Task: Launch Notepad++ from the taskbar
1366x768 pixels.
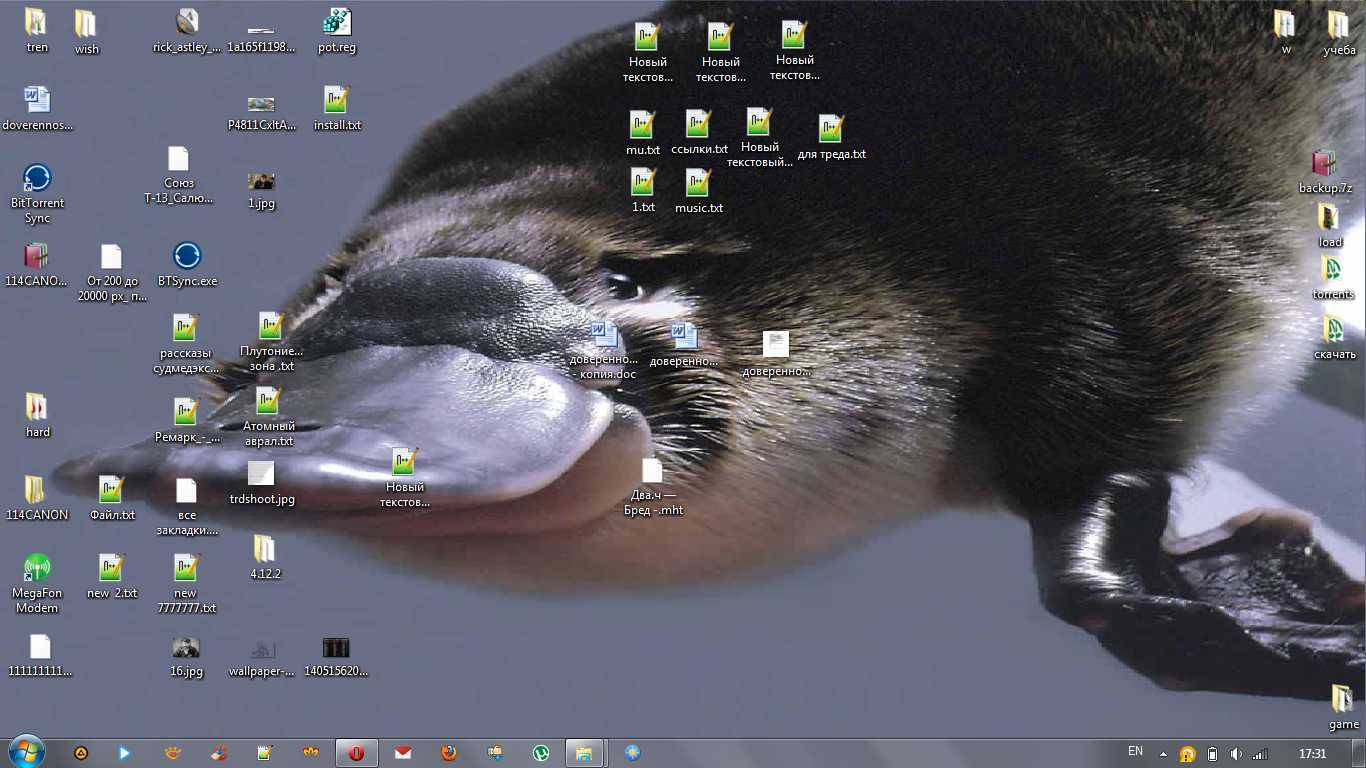Action: 265,753
